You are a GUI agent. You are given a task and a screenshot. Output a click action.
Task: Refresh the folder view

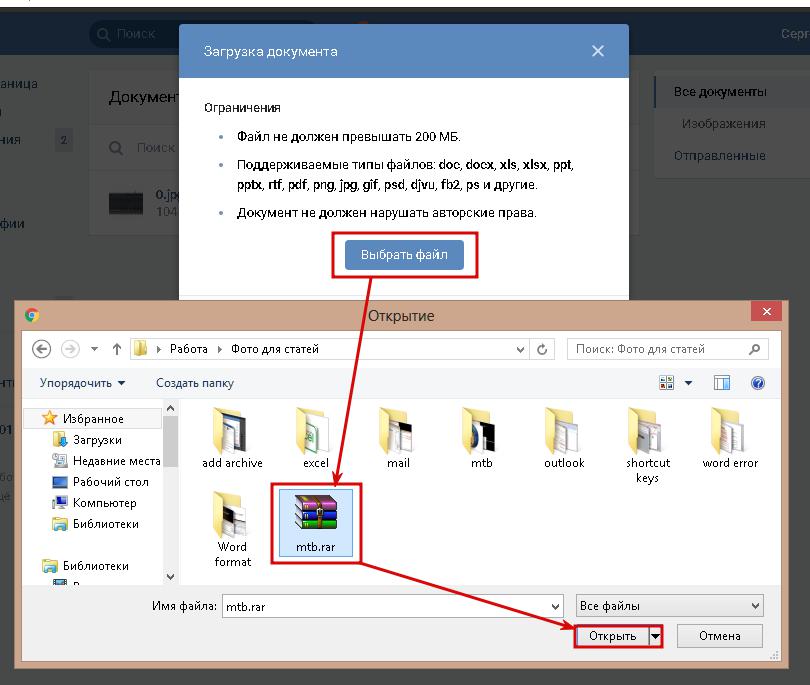click(x=542, y=350)
